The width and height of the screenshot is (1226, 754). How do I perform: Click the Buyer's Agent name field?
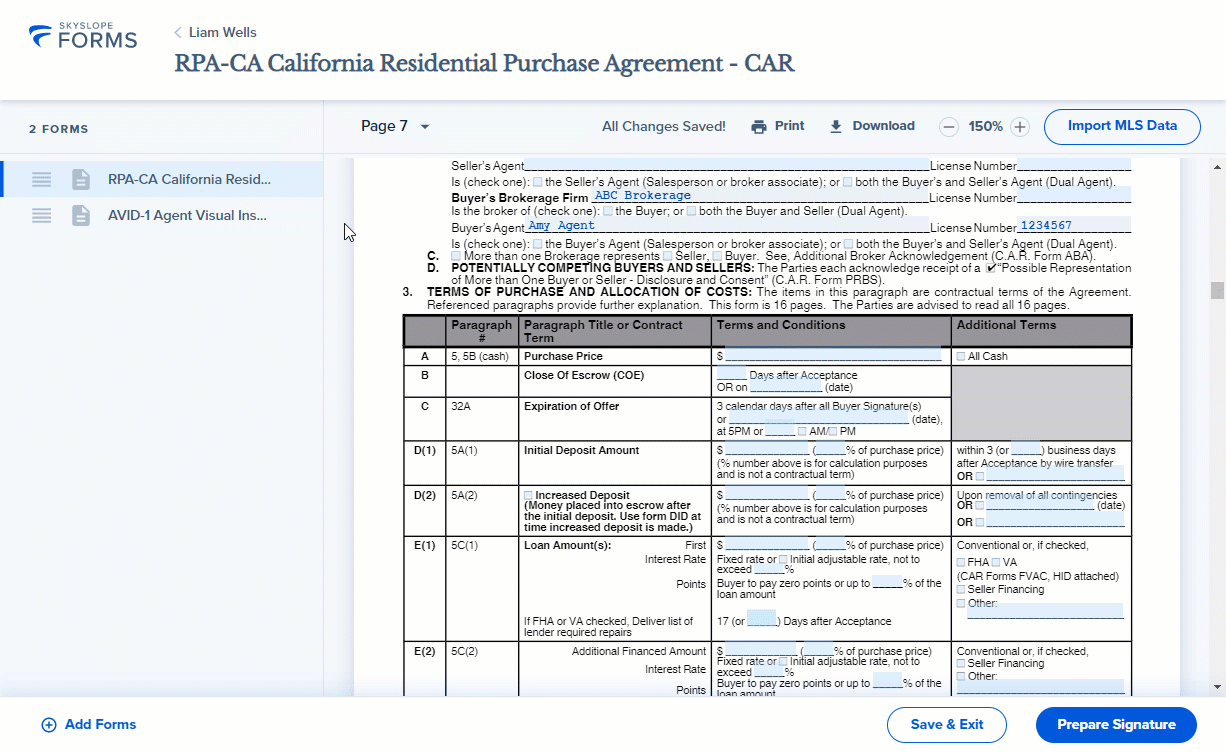coord(727,226)
